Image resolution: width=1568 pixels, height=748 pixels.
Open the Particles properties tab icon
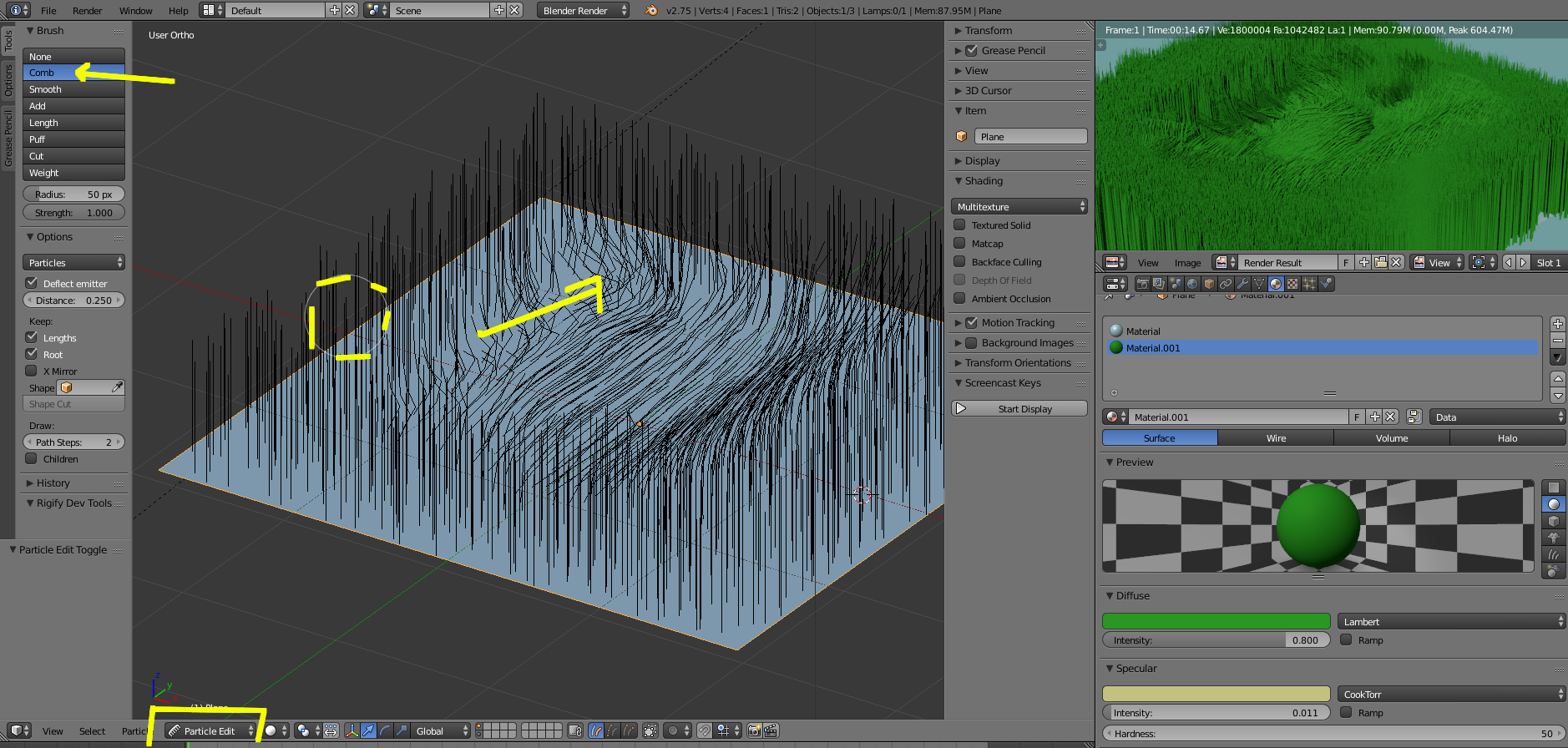tap(1309, 284)
